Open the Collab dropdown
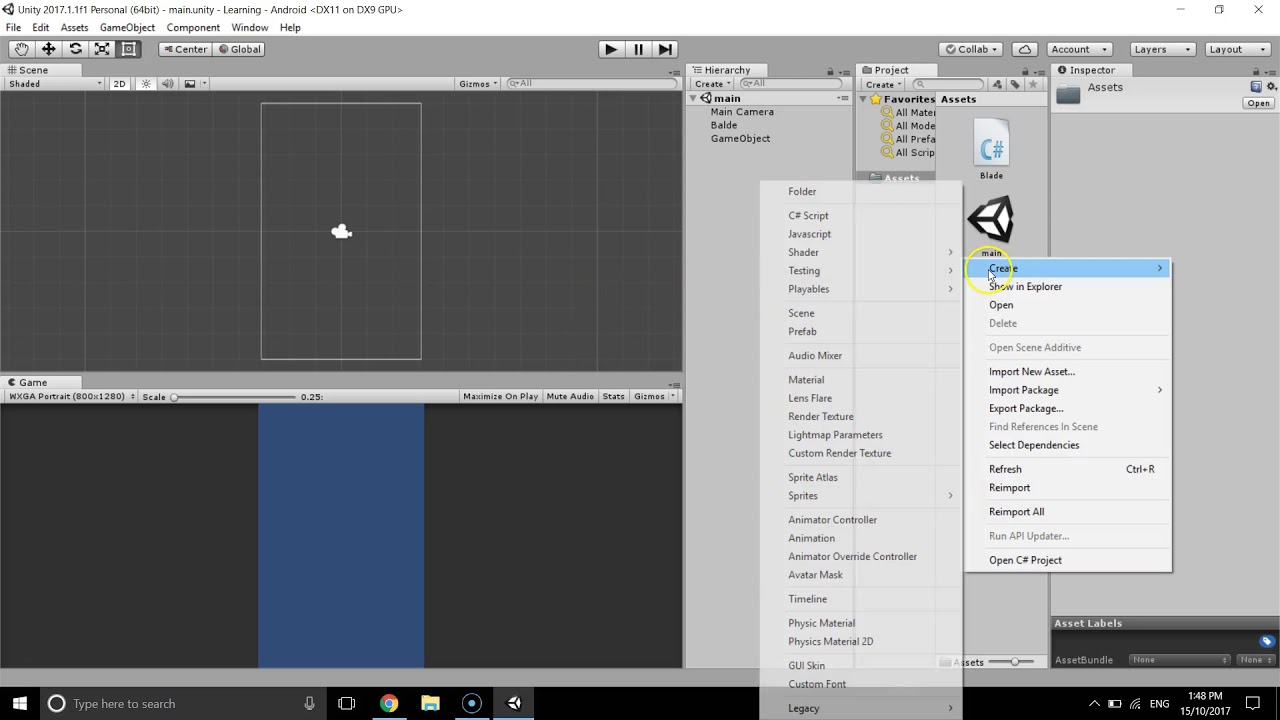Viewport: 1280px width, 720px height. coord(972,49)
